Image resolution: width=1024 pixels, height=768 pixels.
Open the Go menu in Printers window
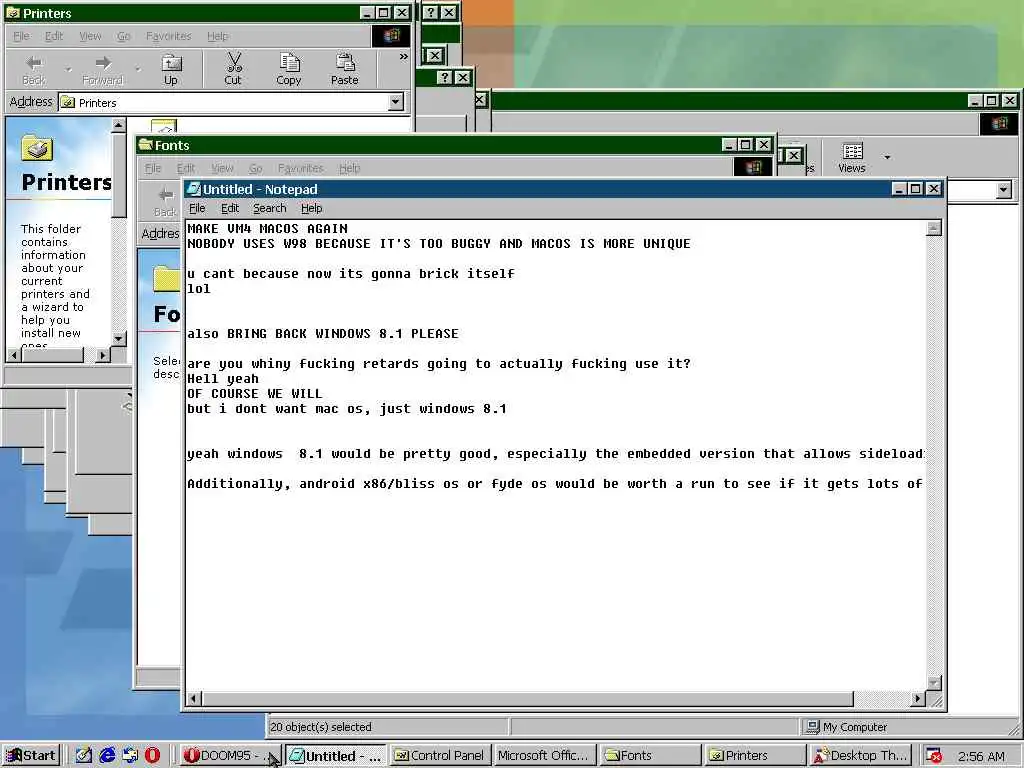tap(123, 36)
